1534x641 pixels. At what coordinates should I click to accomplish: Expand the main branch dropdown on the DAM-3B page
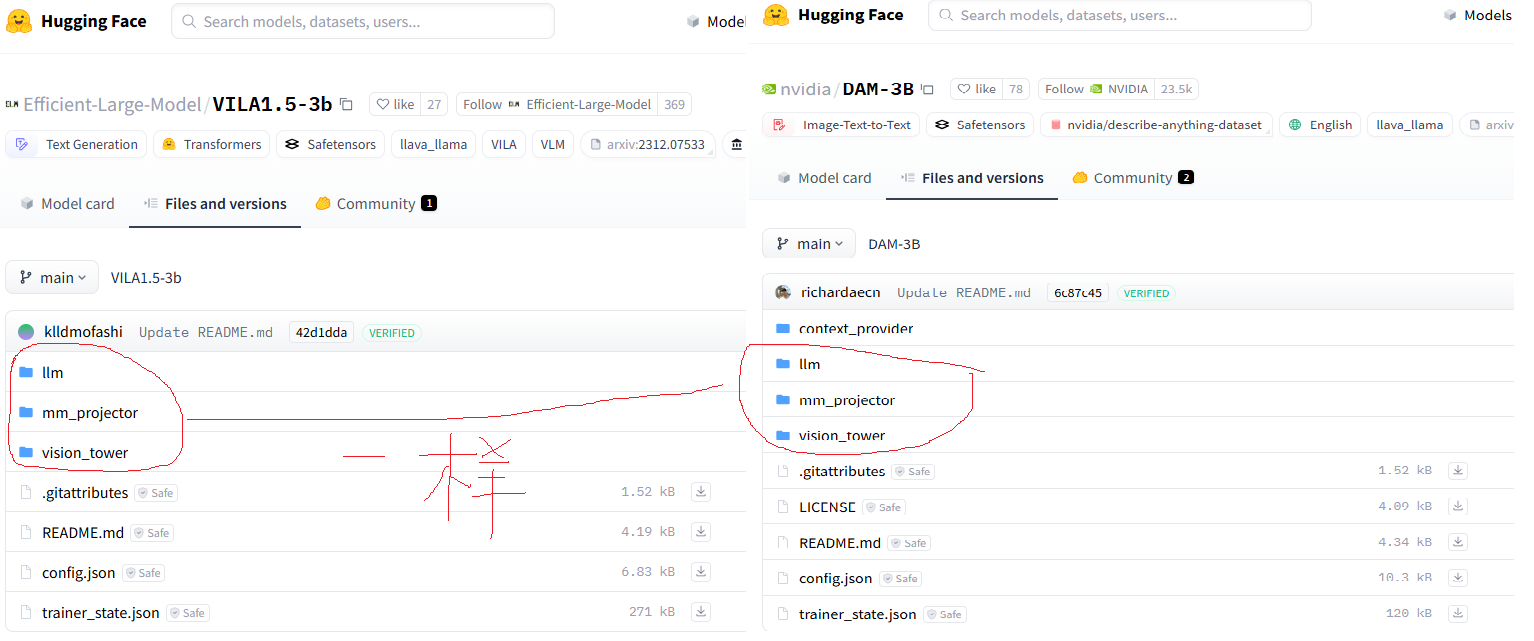pyautogui.click(x=809, y=244)
